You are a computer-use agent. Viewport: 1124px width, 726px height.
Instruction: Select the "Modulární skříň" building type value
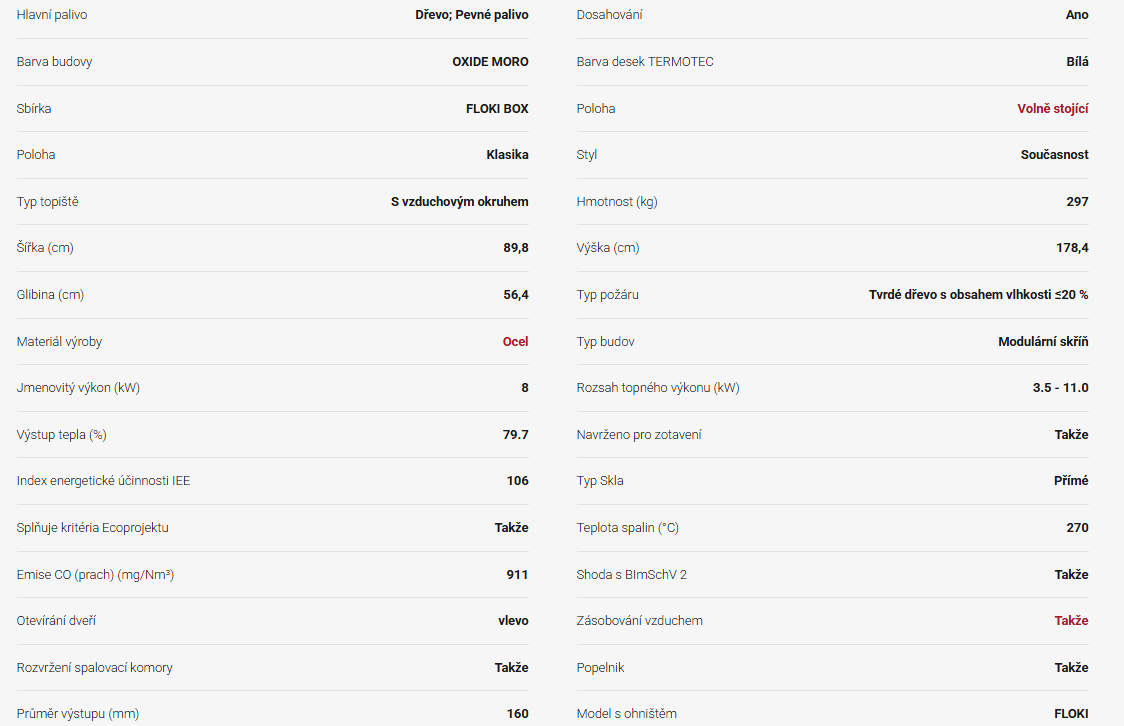pos(1043,341)
